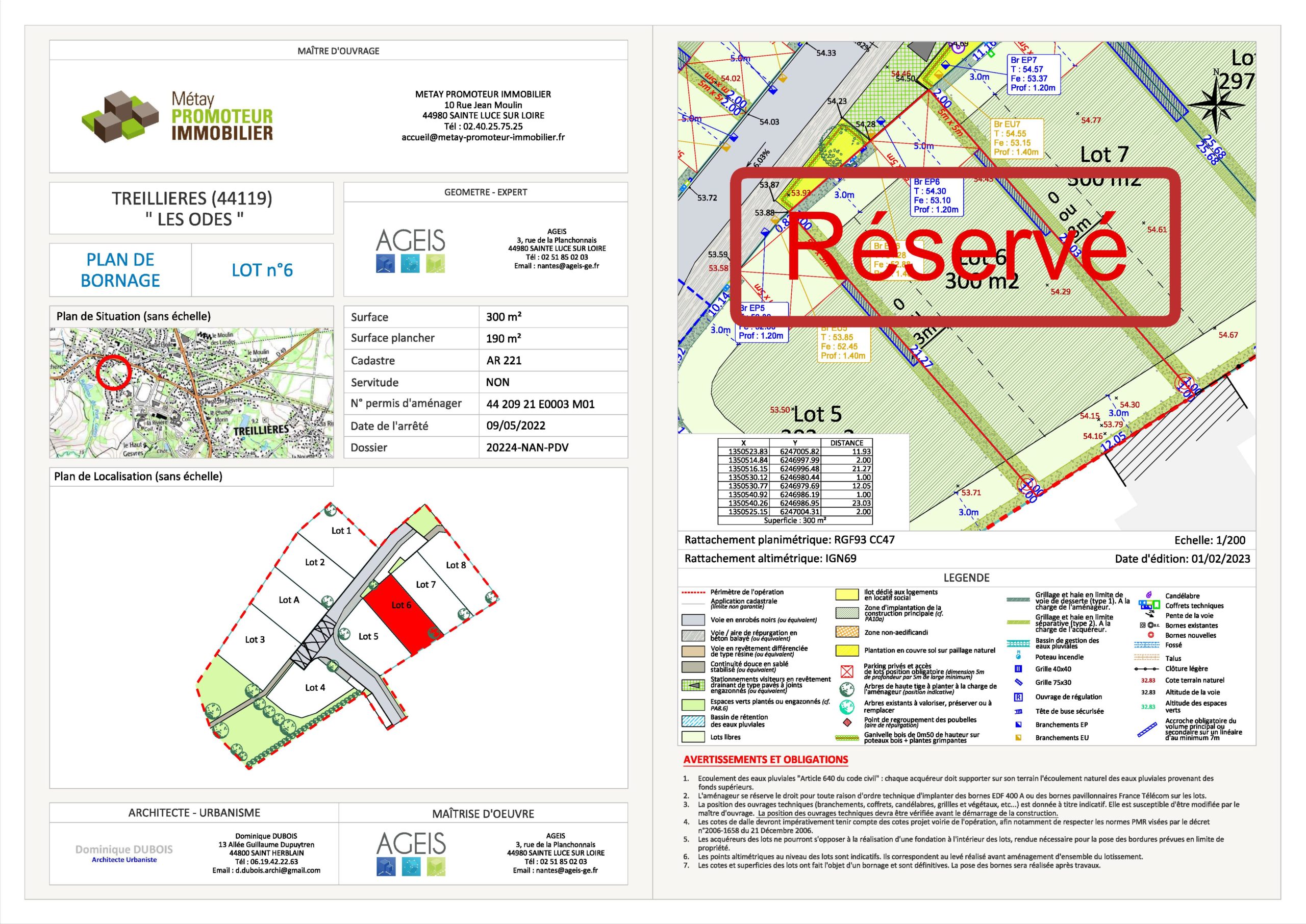
Task: Click the Branchements EU legend symbol
Action: [1018, 737]
